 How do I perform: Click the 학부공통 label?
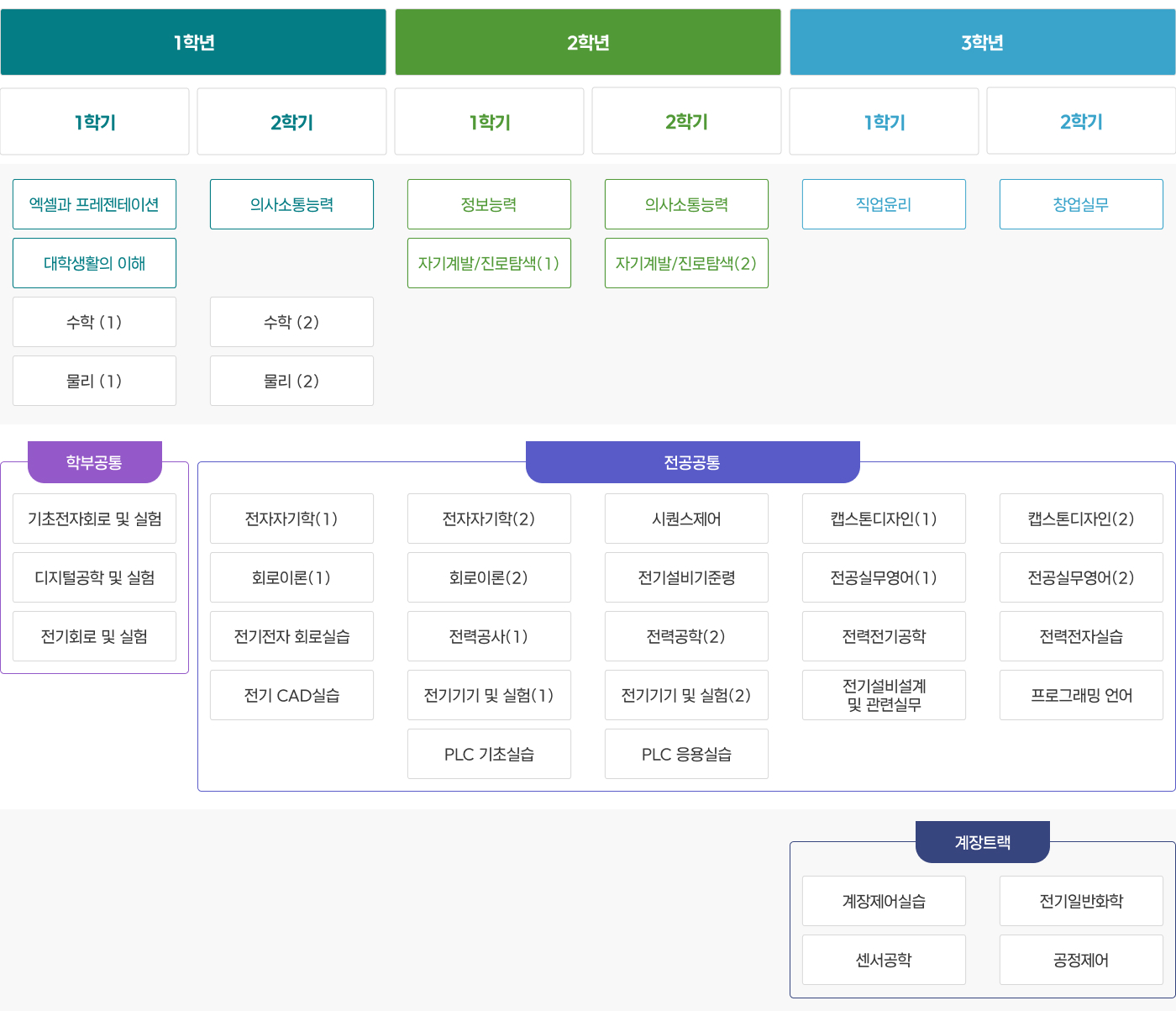(95, 462)
